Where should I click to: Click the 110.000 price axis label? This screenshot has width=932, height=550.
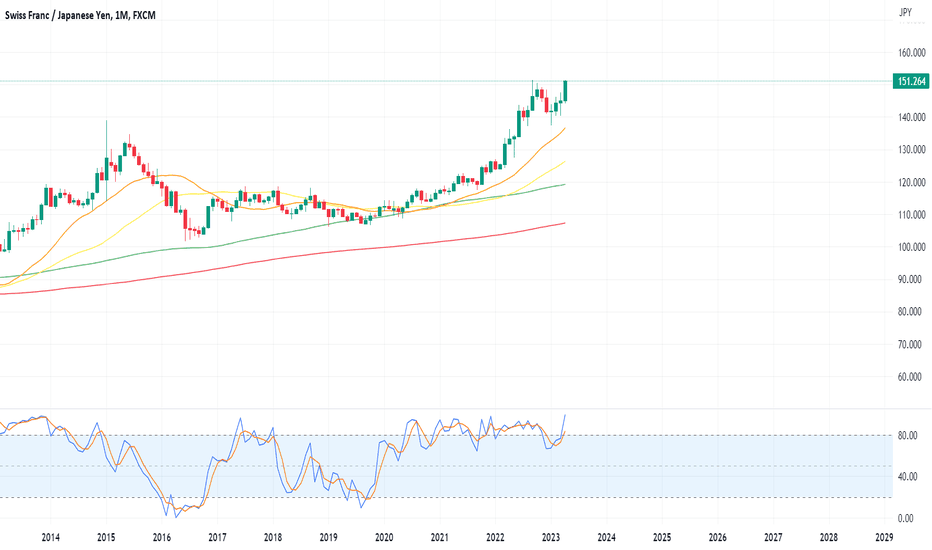912,214
